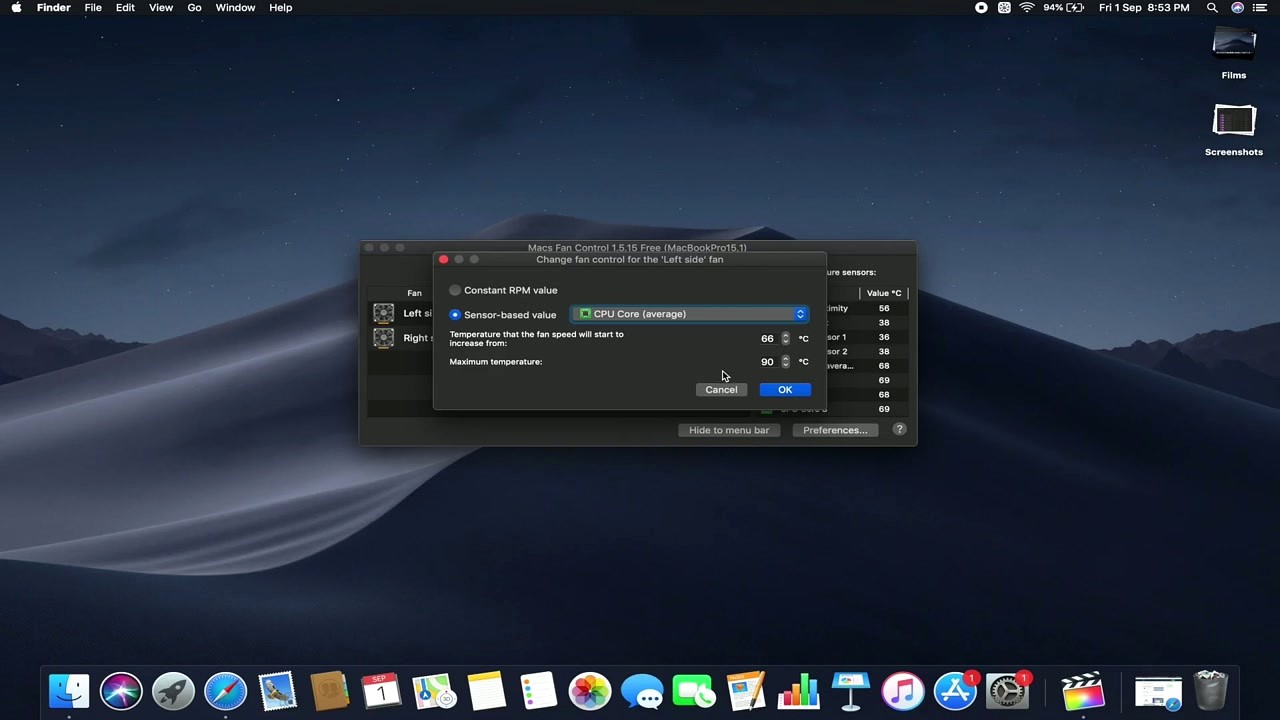Viewport: 1280px width, 720px height.
Task: Select the Constant RPM value option
Action: (x=455, y=290)
